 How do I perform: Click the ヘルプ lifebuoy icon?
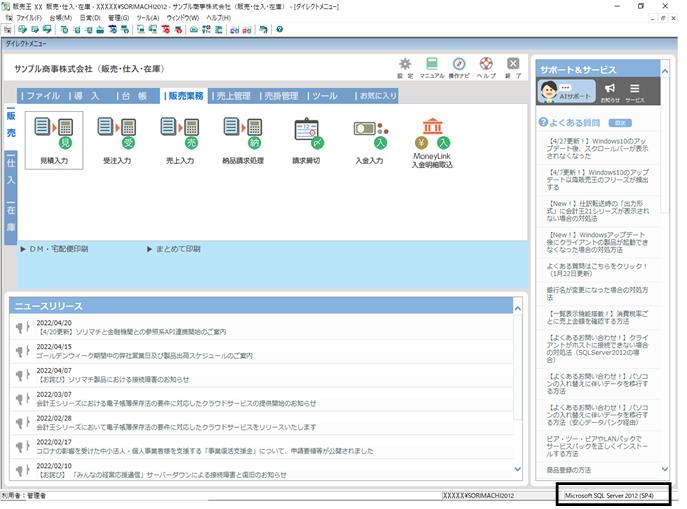click(486, 67)
